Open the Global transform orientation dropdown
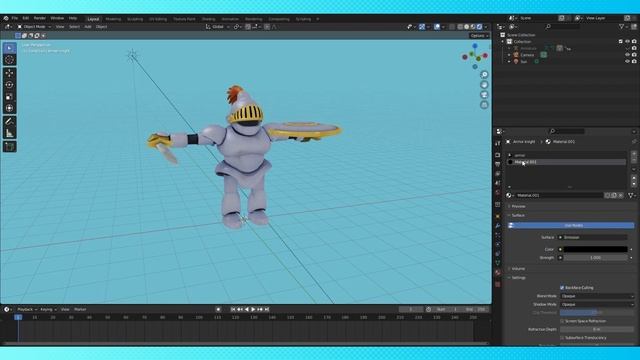 click(217, 27)
